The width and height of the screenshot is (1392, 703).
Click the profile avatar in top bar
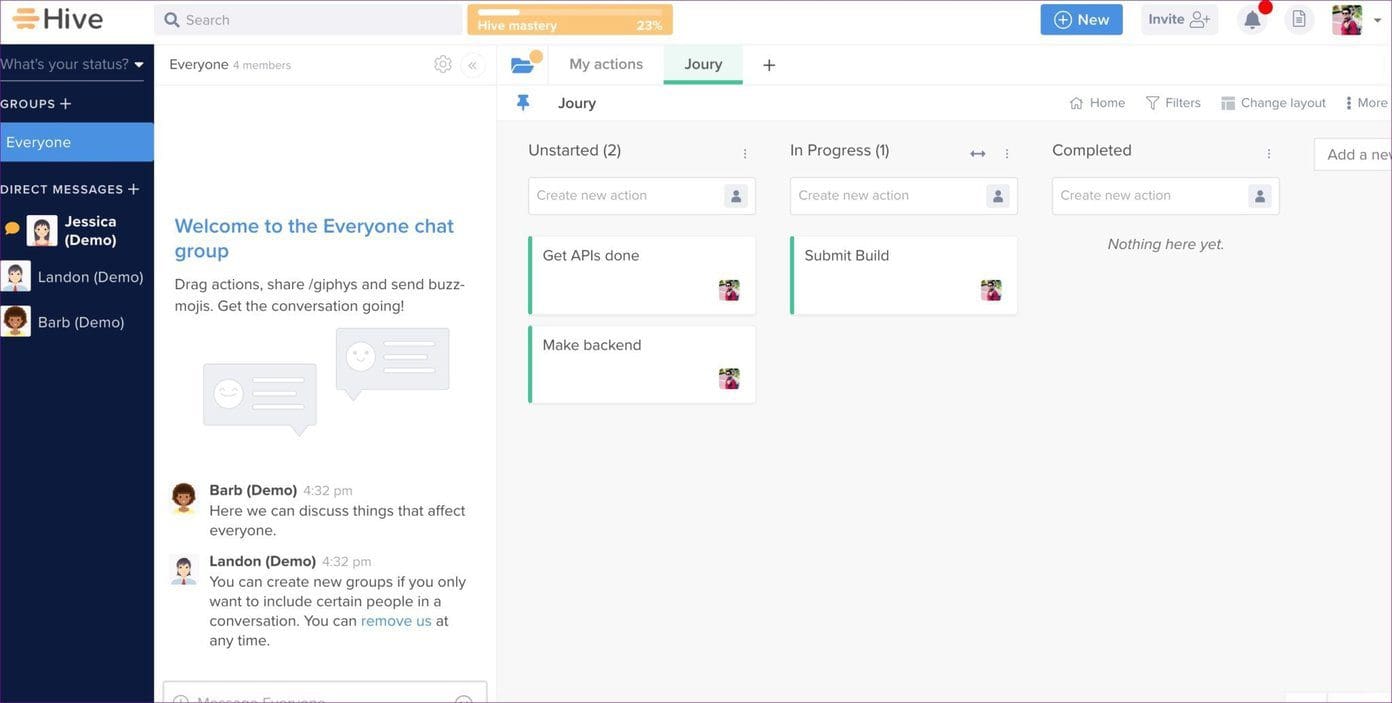click(1347, 20)
